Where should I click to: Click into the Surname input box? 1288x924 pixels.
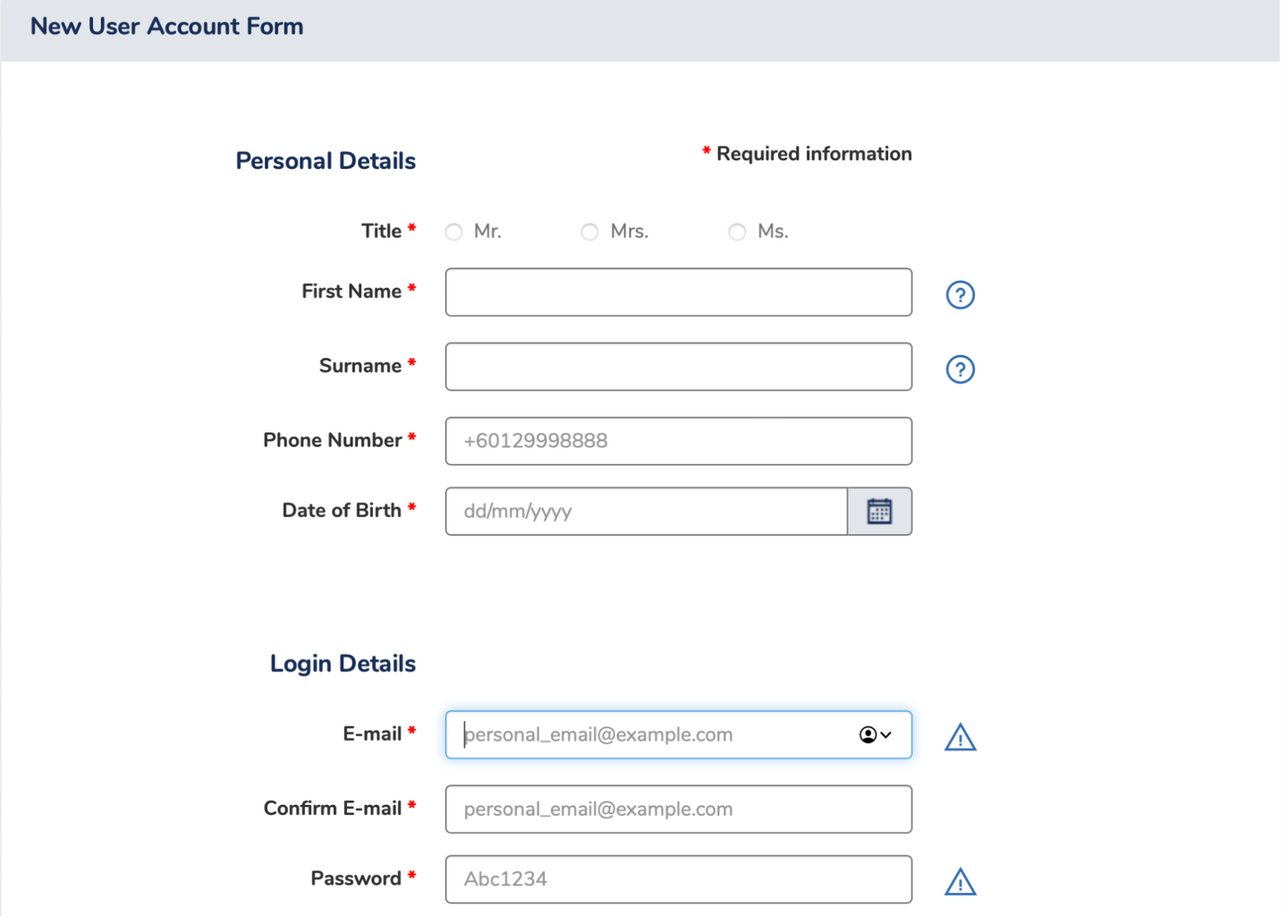678,367
